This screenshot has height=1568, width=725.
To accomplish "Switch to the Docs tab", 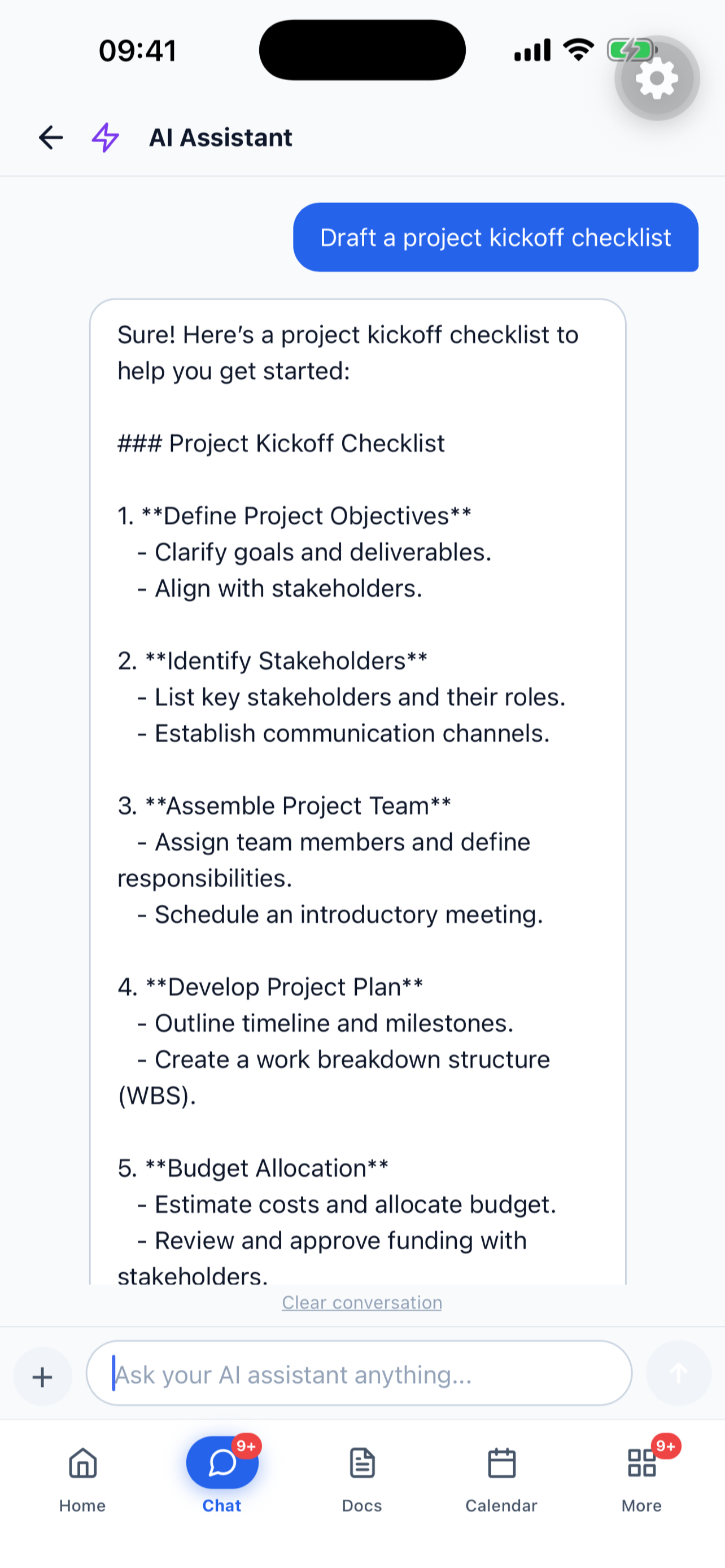I will click(362, 1479).
